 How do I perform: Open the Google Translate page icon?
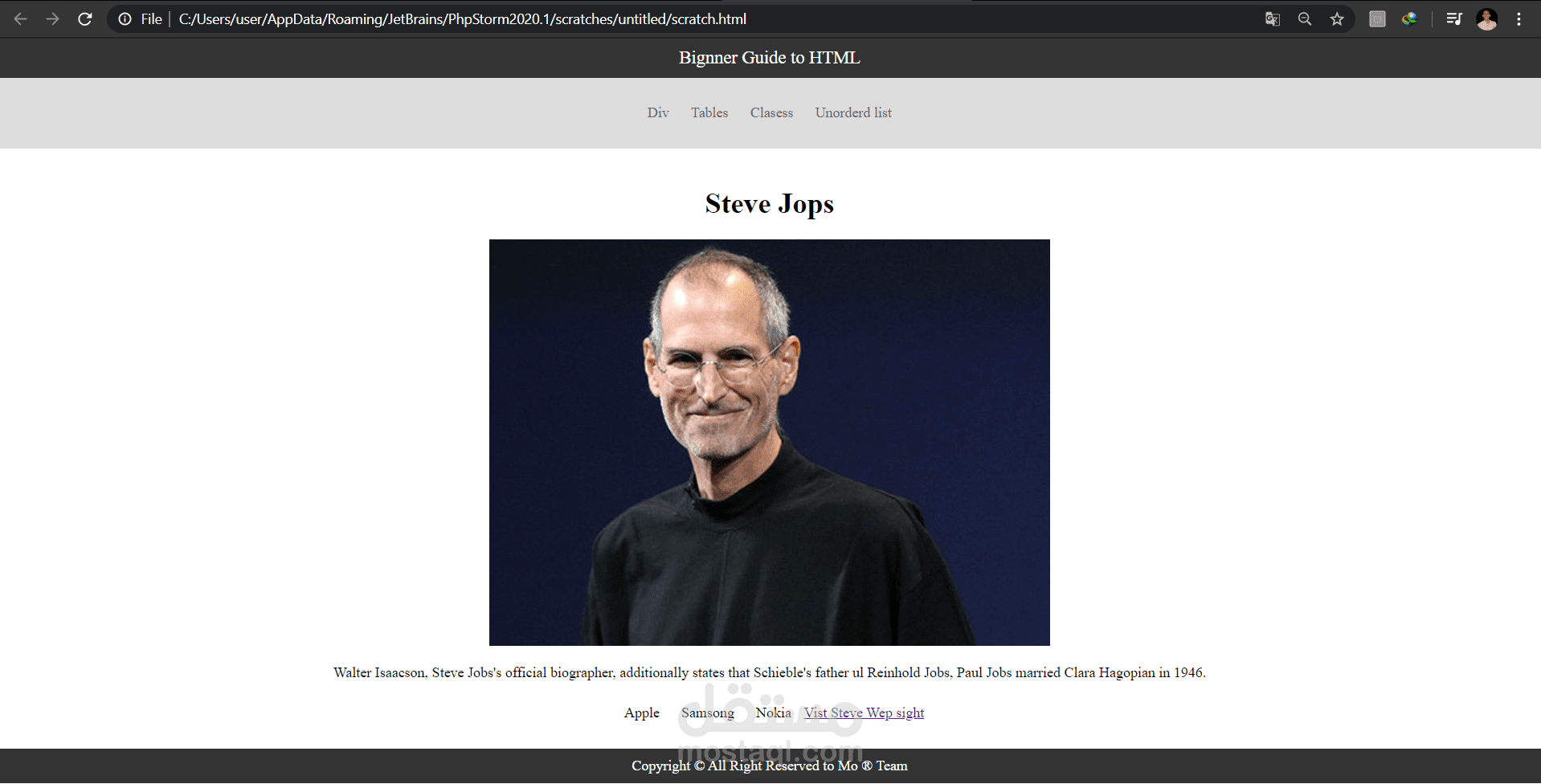click(x=1272, y=18)
